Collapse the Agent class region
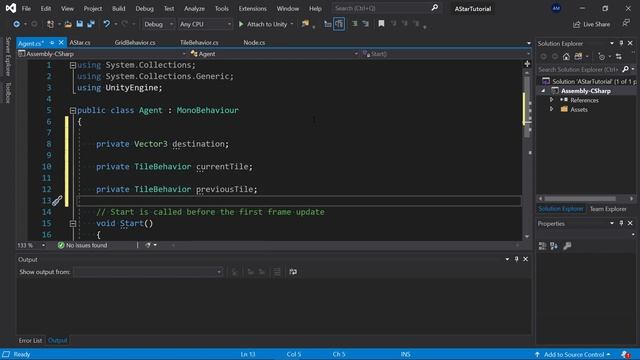 coord(73,110)
